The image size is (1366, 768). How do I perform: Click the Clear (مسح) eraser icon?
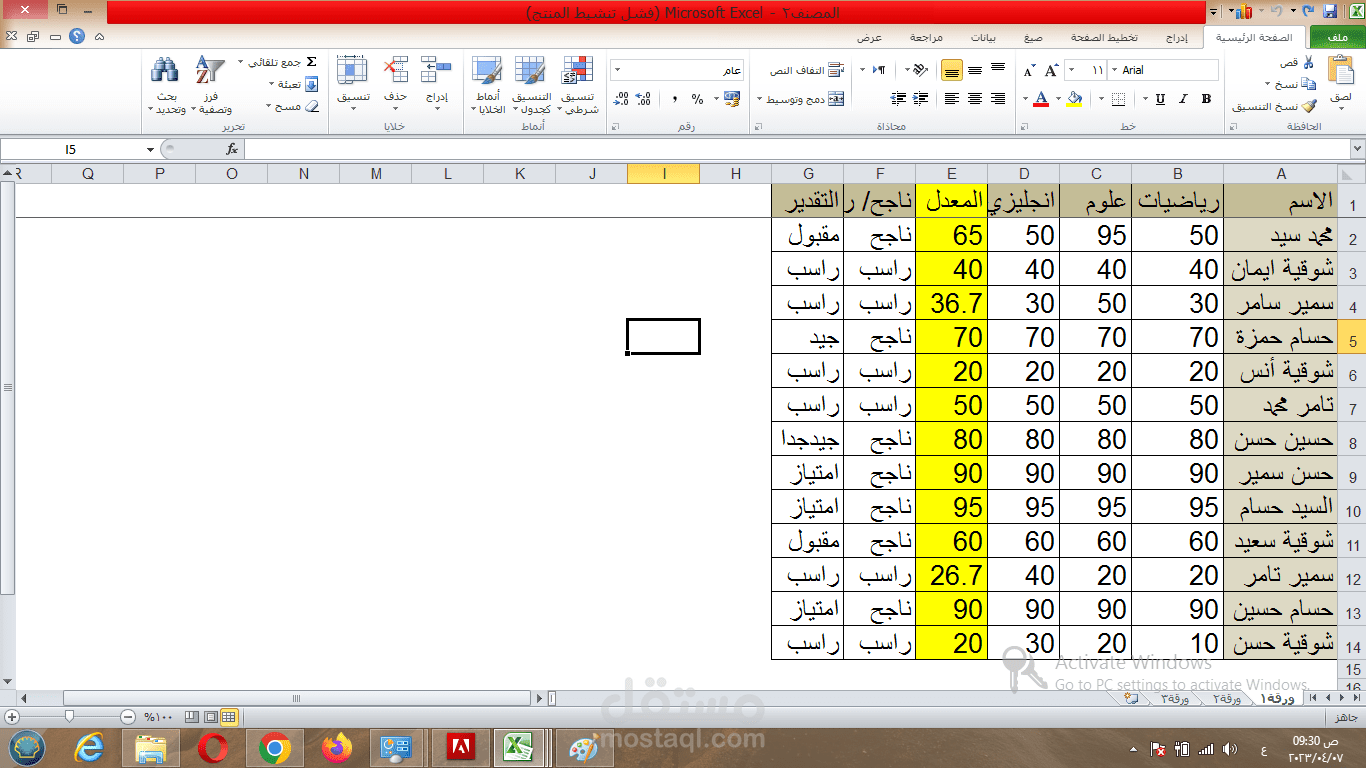click(x=311, y=106)
